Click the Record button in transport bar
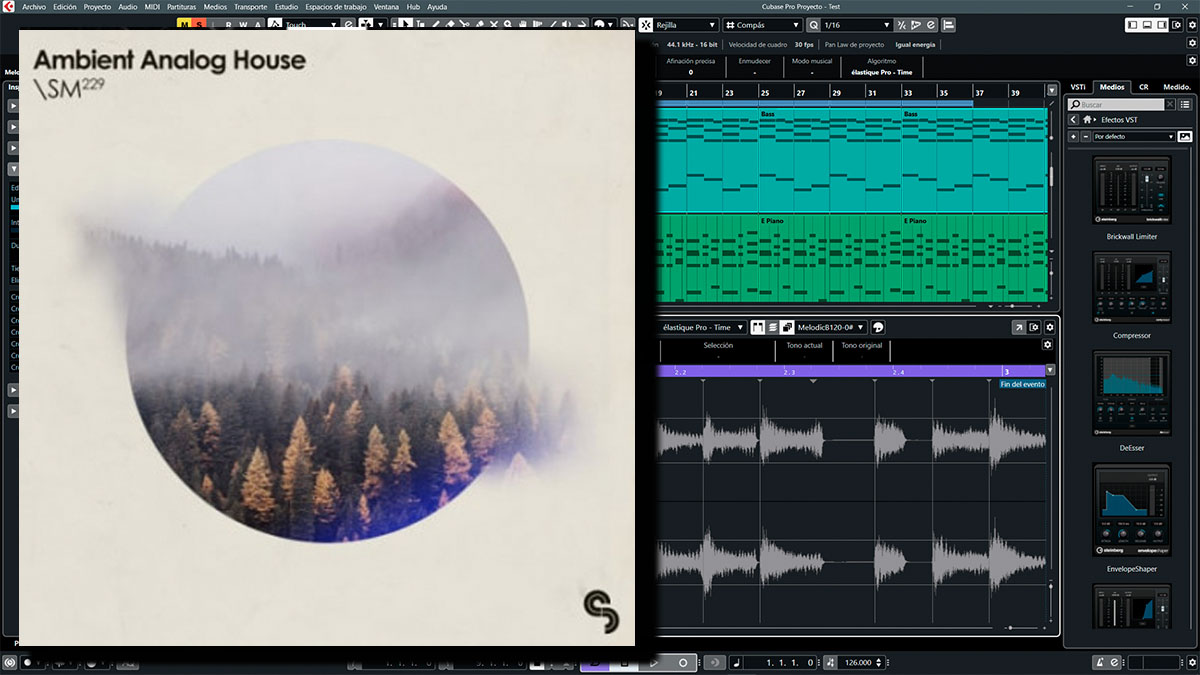The image size is (1200, 675). (x=683, y=662)
